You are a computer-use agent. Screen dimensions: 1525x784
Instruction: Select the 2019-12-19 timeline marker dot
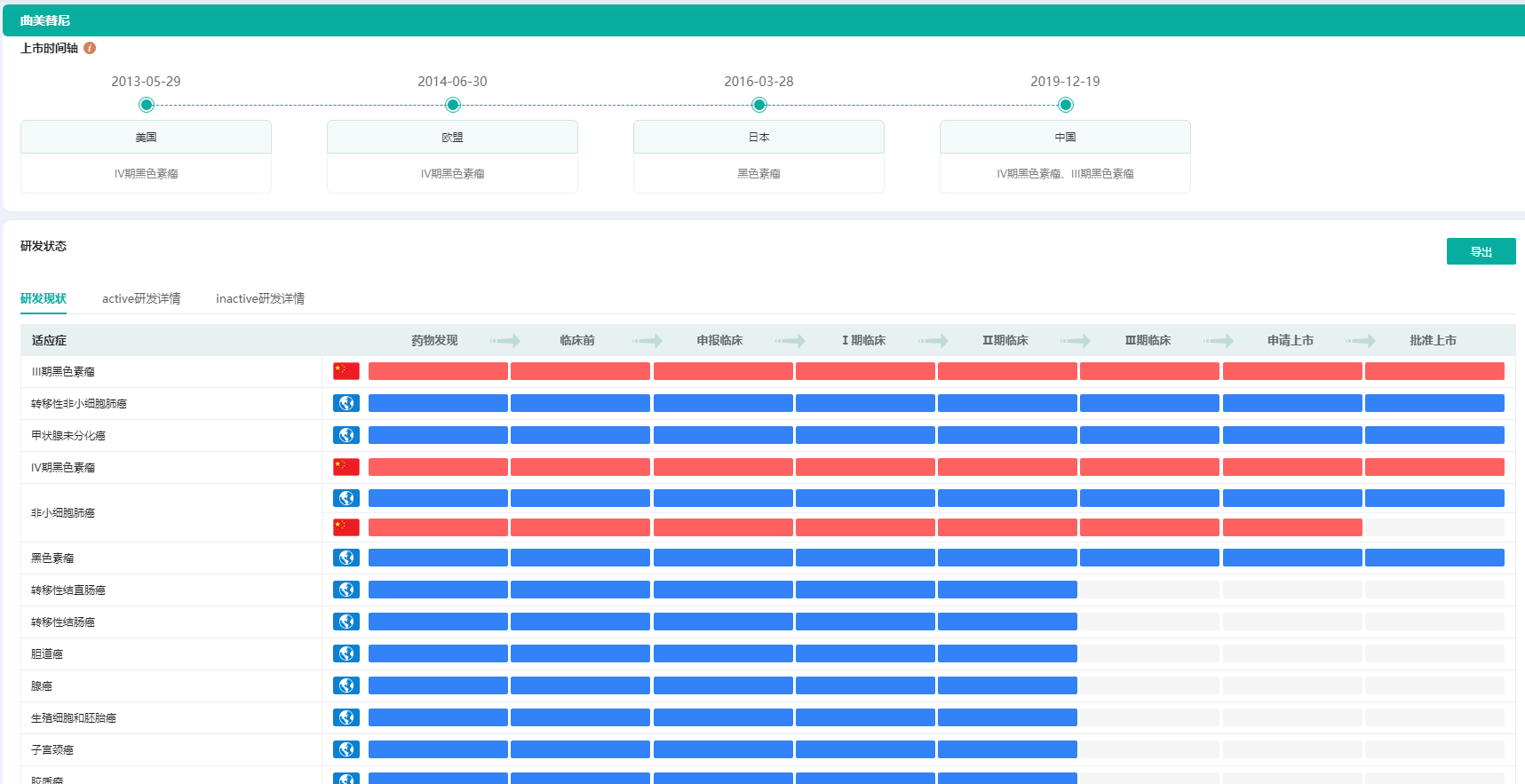pos(1066,105)
